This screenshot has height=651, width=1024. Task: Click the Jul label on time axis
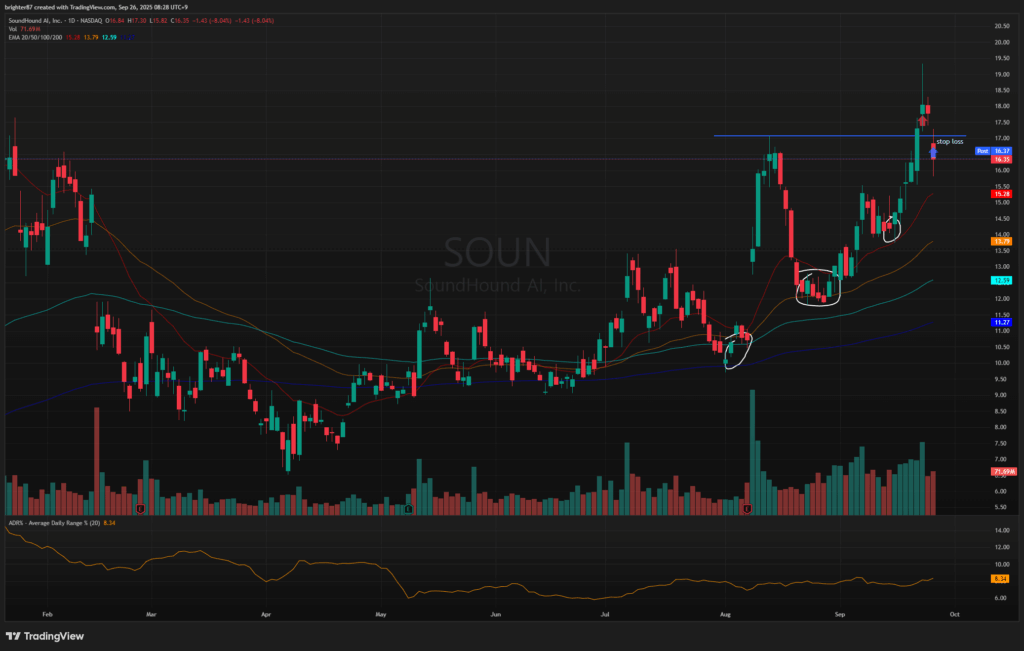point(605,614)
